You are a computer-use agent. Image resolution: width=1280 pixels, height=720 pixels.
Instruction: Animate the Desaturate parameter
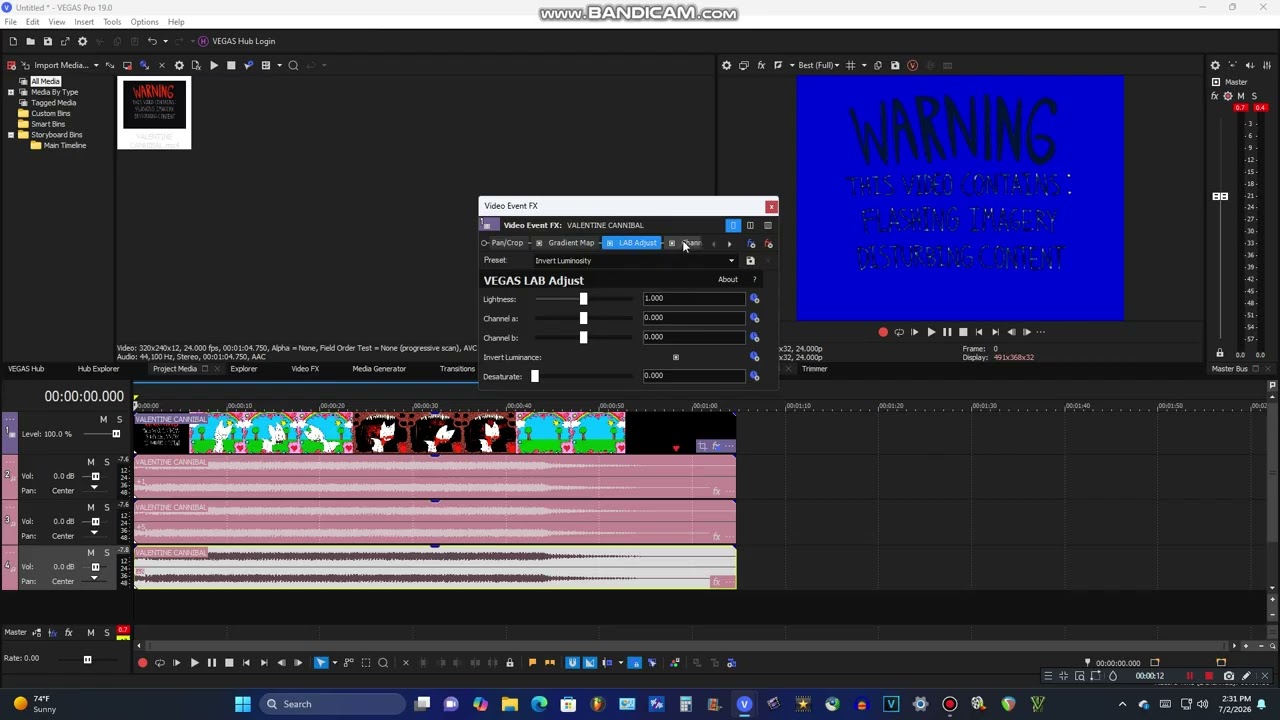pyautogui.click(x=755, y=376)
